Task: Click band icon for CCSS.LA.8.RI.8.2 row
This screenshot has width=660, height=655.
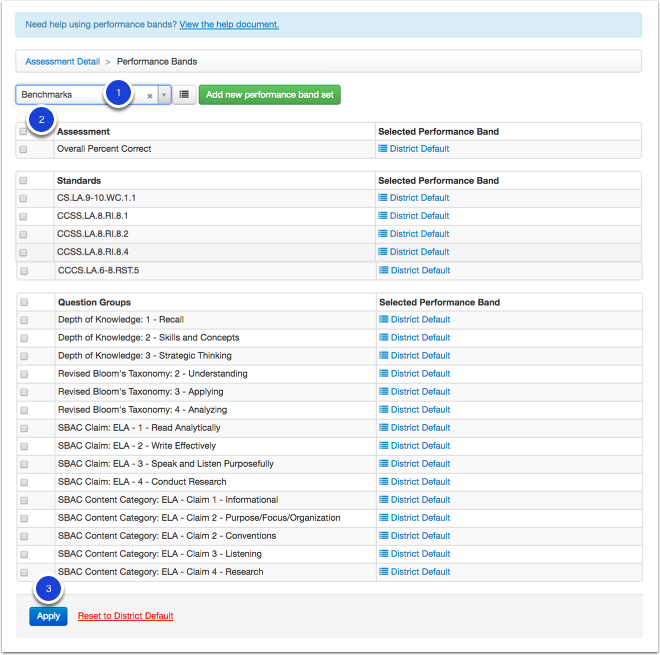Action: (x=383, y=234)
